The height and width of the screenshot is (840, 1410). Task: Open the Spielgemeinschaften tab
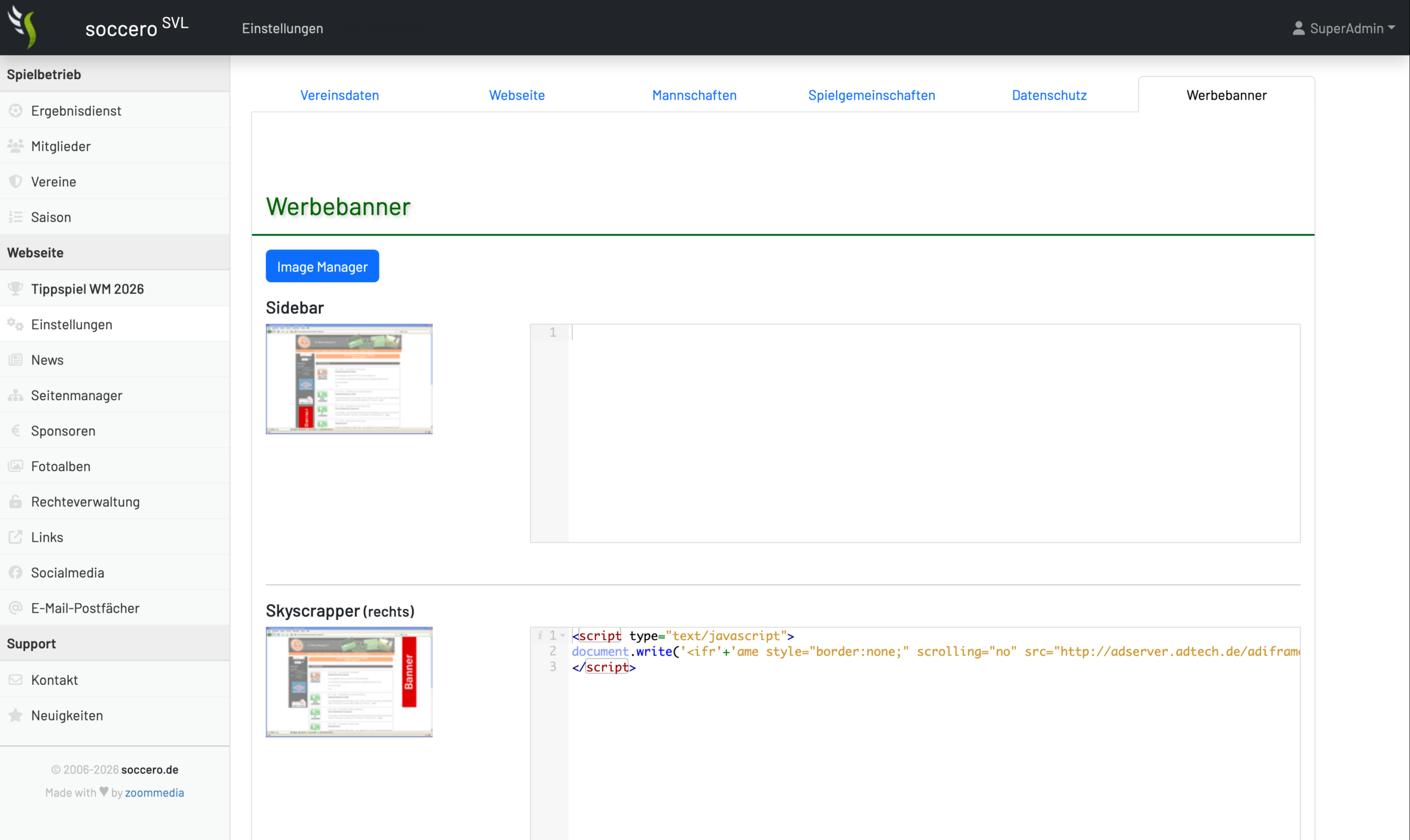click(x=871, y=95)
